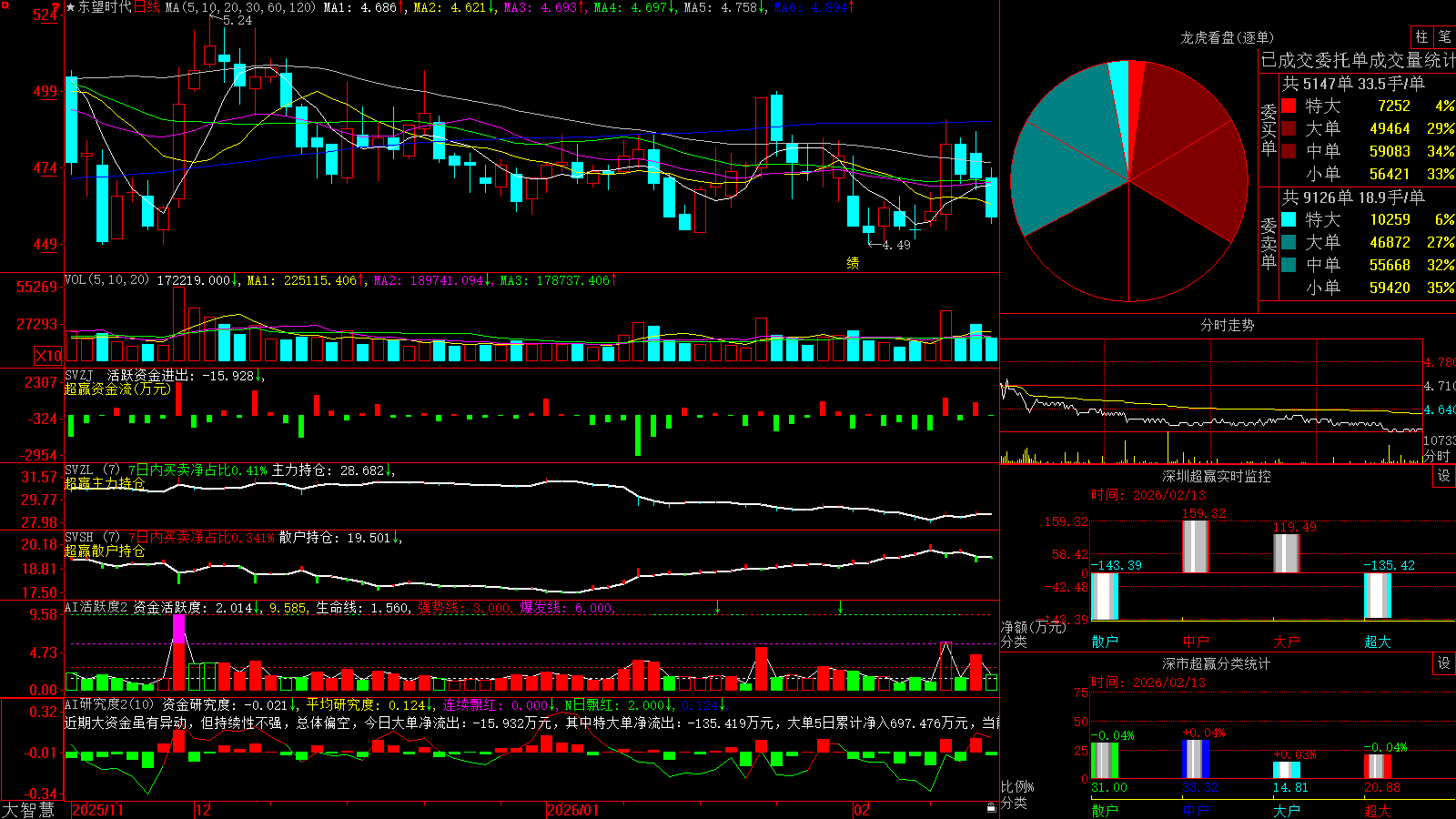Viewport: 1456px width, 819px height.
Task: Click the lock icon on date axis
Action: pyautogui.click(x=992, y=808)
